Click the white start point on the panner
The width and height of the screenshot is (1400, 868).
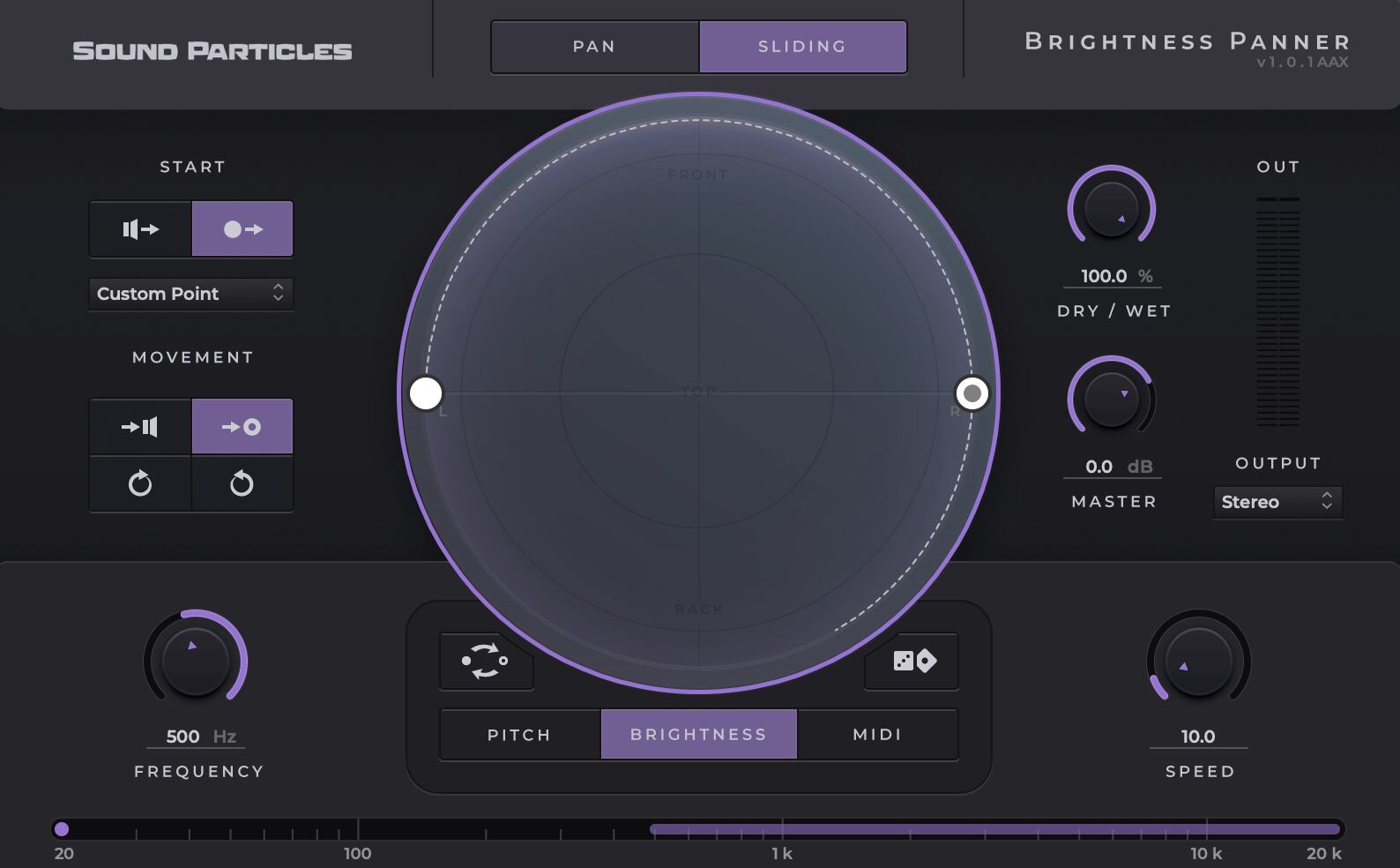[x=426, y=393]
